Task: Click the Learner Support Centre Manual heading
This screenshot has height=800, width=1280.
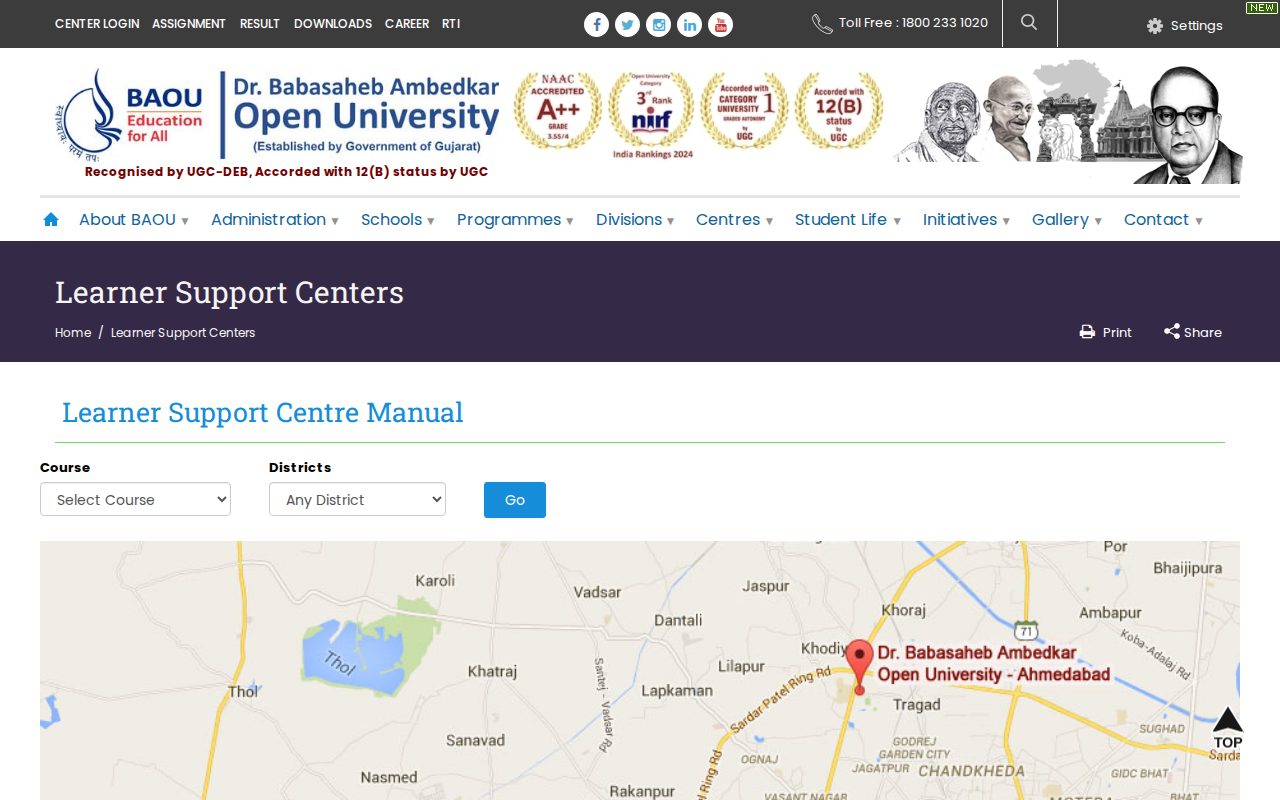Action: coord(262,412)
